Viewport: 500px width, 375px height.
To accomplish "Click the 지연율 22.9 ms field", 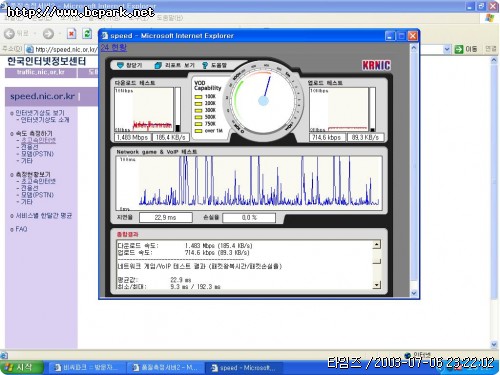I will click(166, 218).
